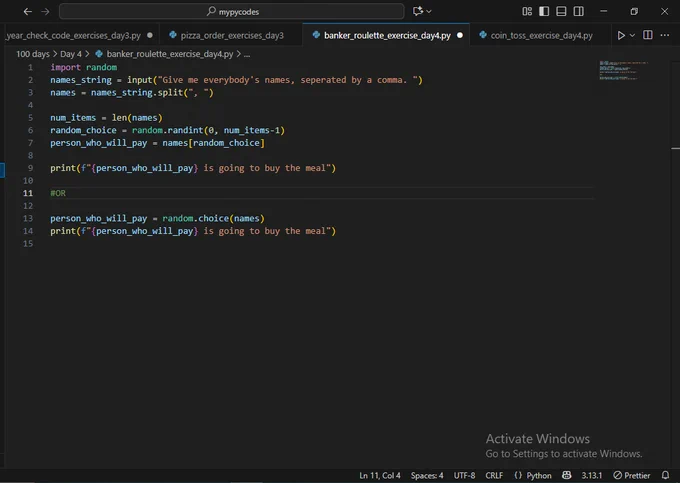This screenshot has height=483, width=680.
Task: Click the "100 days" breadcrumb
Action: tap(33, 54)
